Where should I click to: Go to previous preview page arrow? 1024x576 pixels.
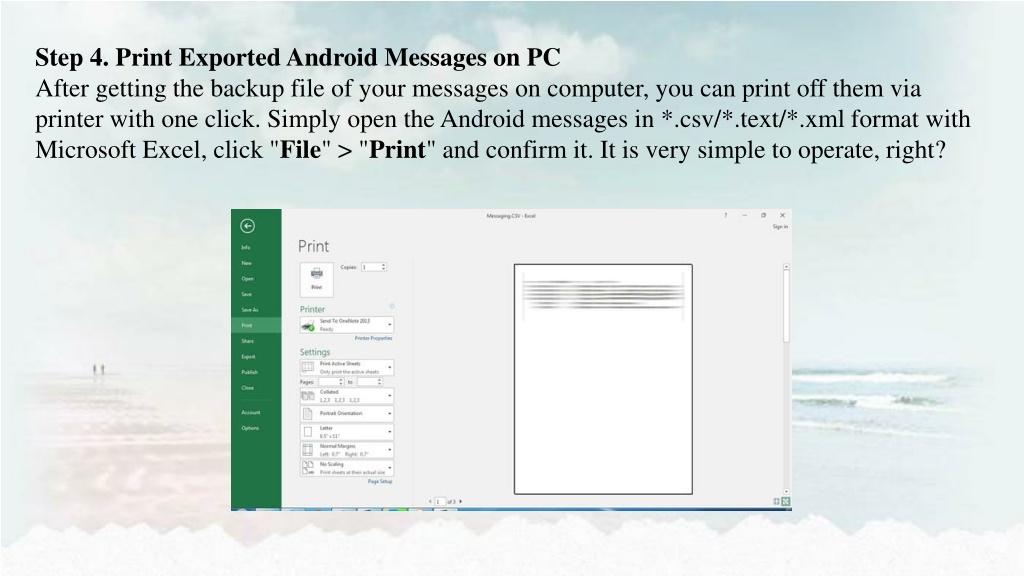pyautogui.click(x=430, y=501)
